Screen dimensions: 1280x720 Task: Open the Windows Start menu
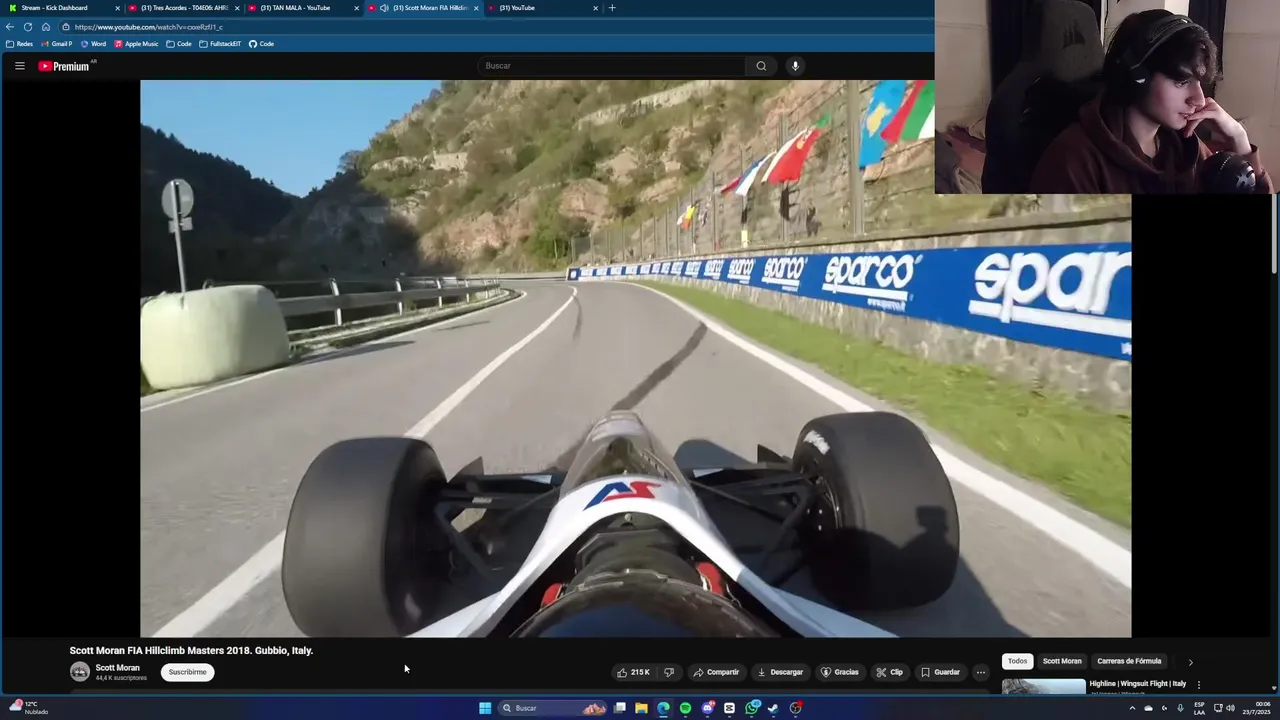click(x=485, y=708)
